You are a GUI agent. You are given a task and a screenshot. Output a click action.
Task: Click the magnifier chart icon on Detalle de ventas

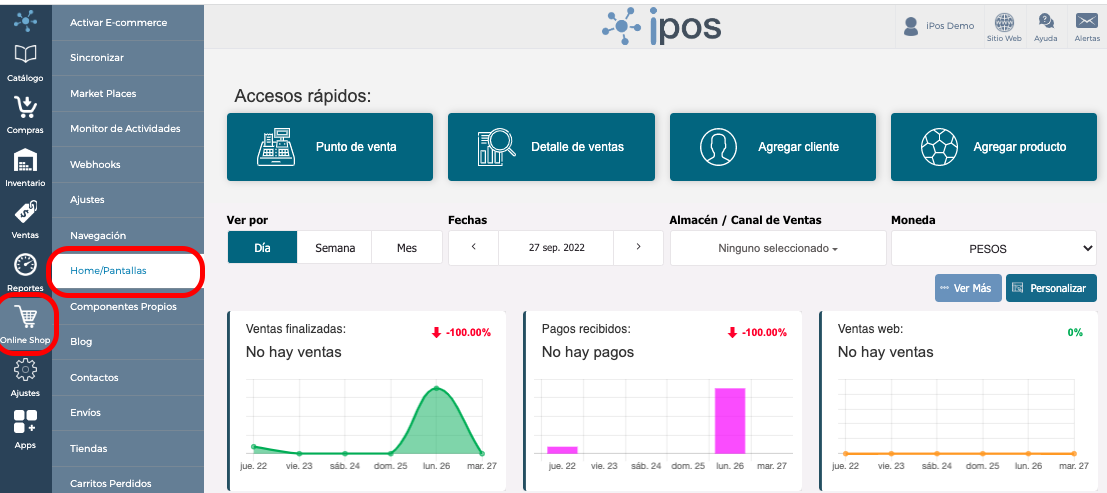coord(498,146)
